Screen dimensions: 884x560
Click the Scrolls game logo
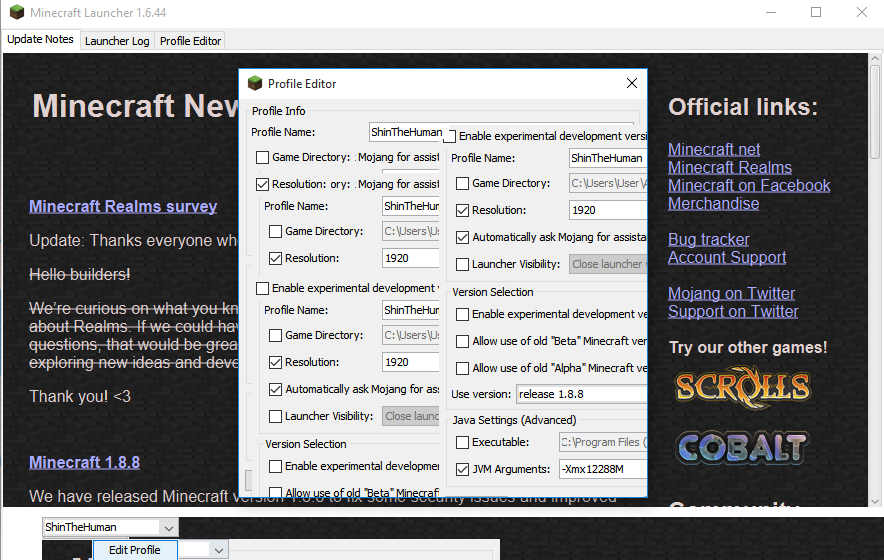742,387
